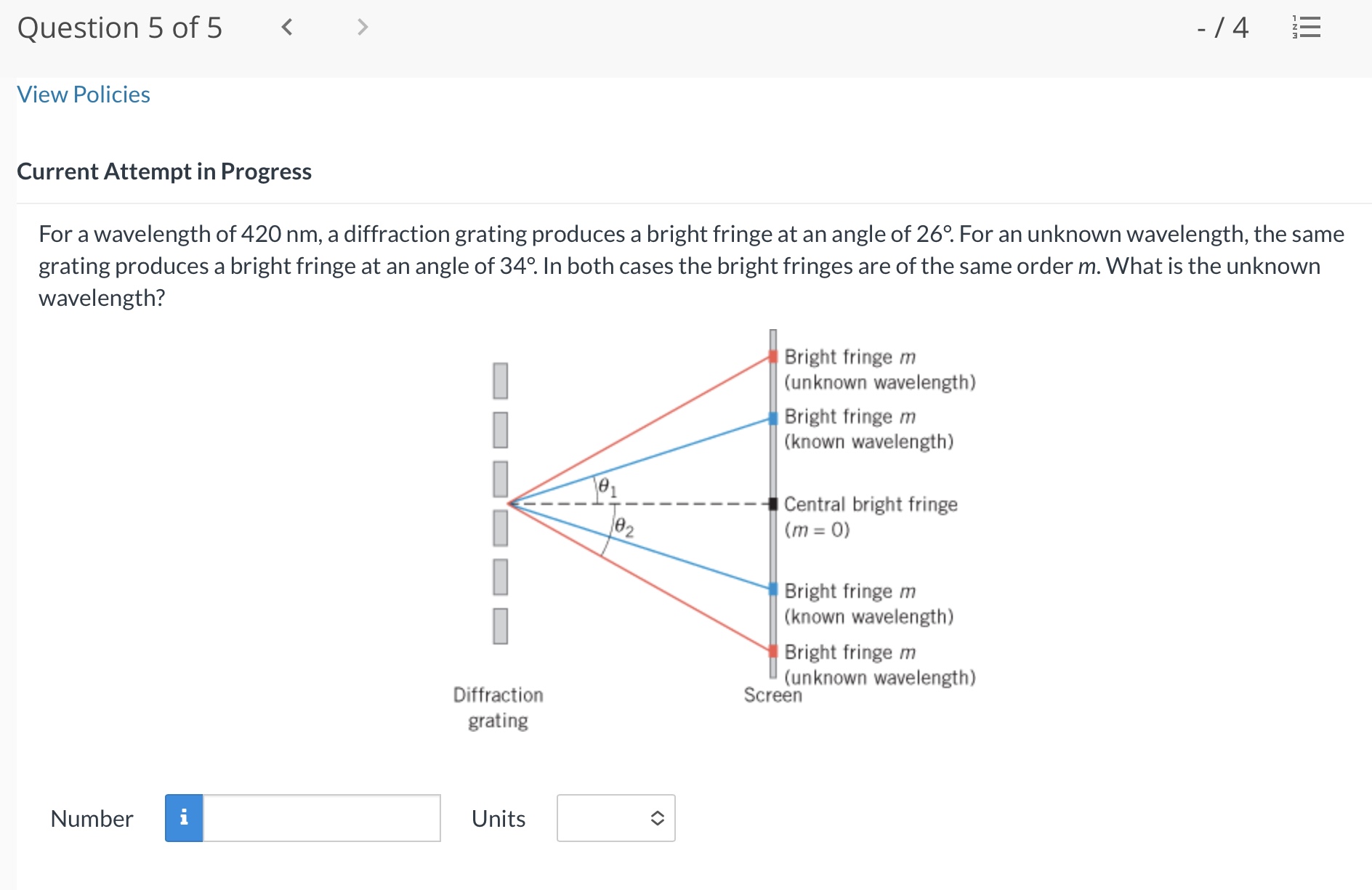Click the Question 5 of 5 heading
Image resolution: width=1372 pixels, height=890 pixels.
pos(121,28)
